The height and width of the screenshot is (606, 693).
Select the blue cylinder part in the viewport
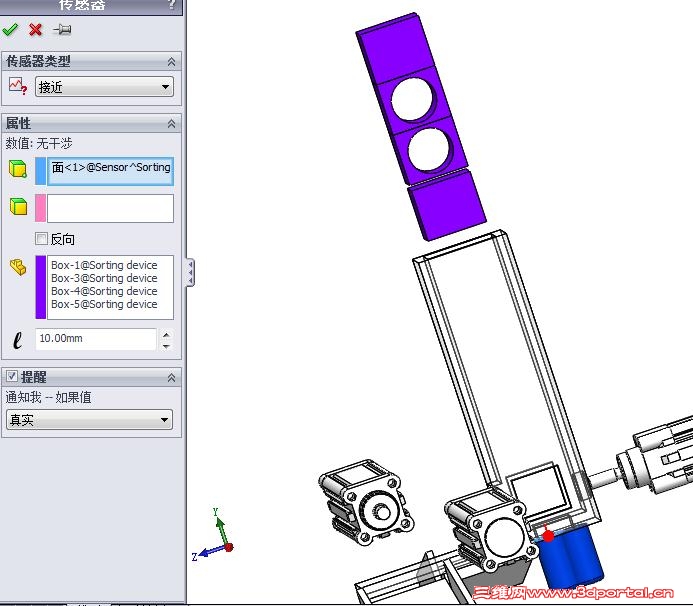tap(571, 557)
